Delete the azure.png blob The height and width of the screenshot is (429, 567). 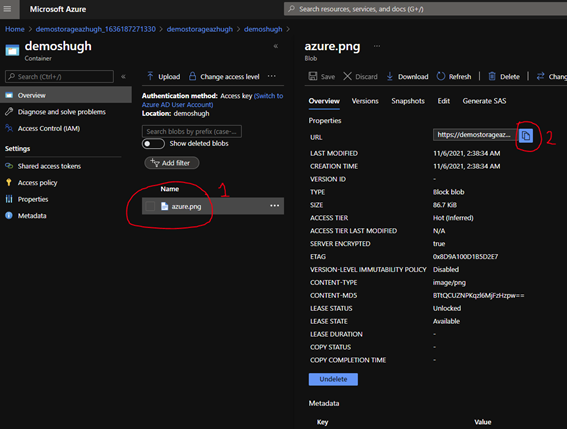(504, 76)
